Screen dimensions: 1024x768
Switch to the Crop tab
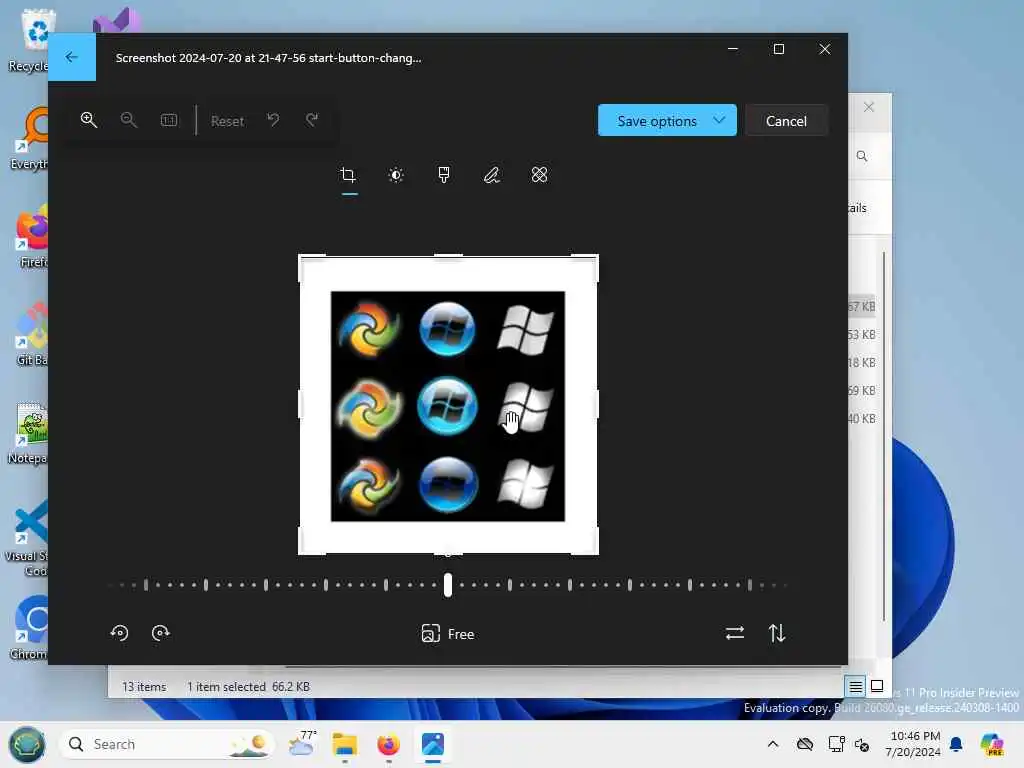point(348,175)
